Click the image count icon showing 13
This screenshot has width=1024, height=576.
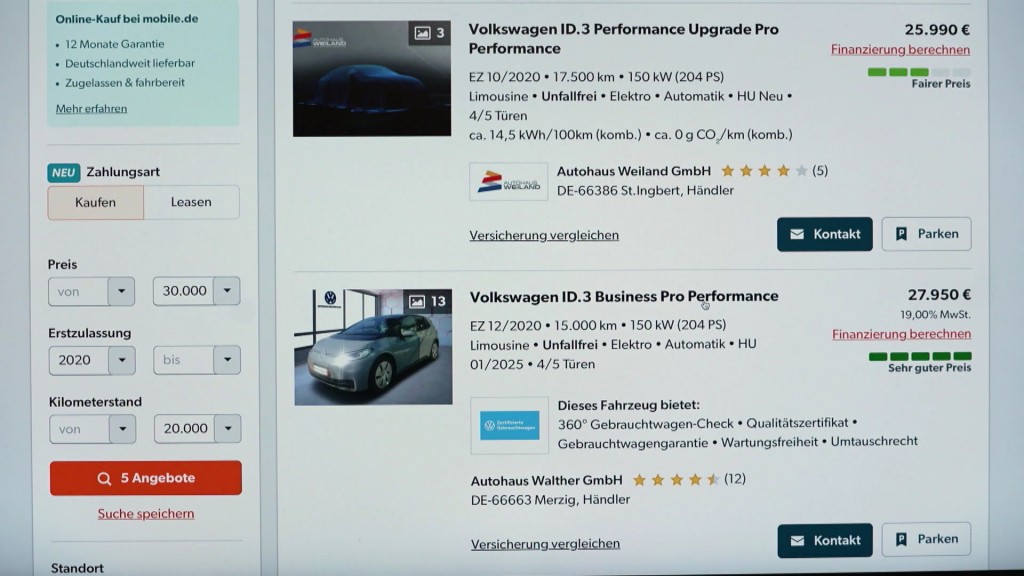(427, 301)
